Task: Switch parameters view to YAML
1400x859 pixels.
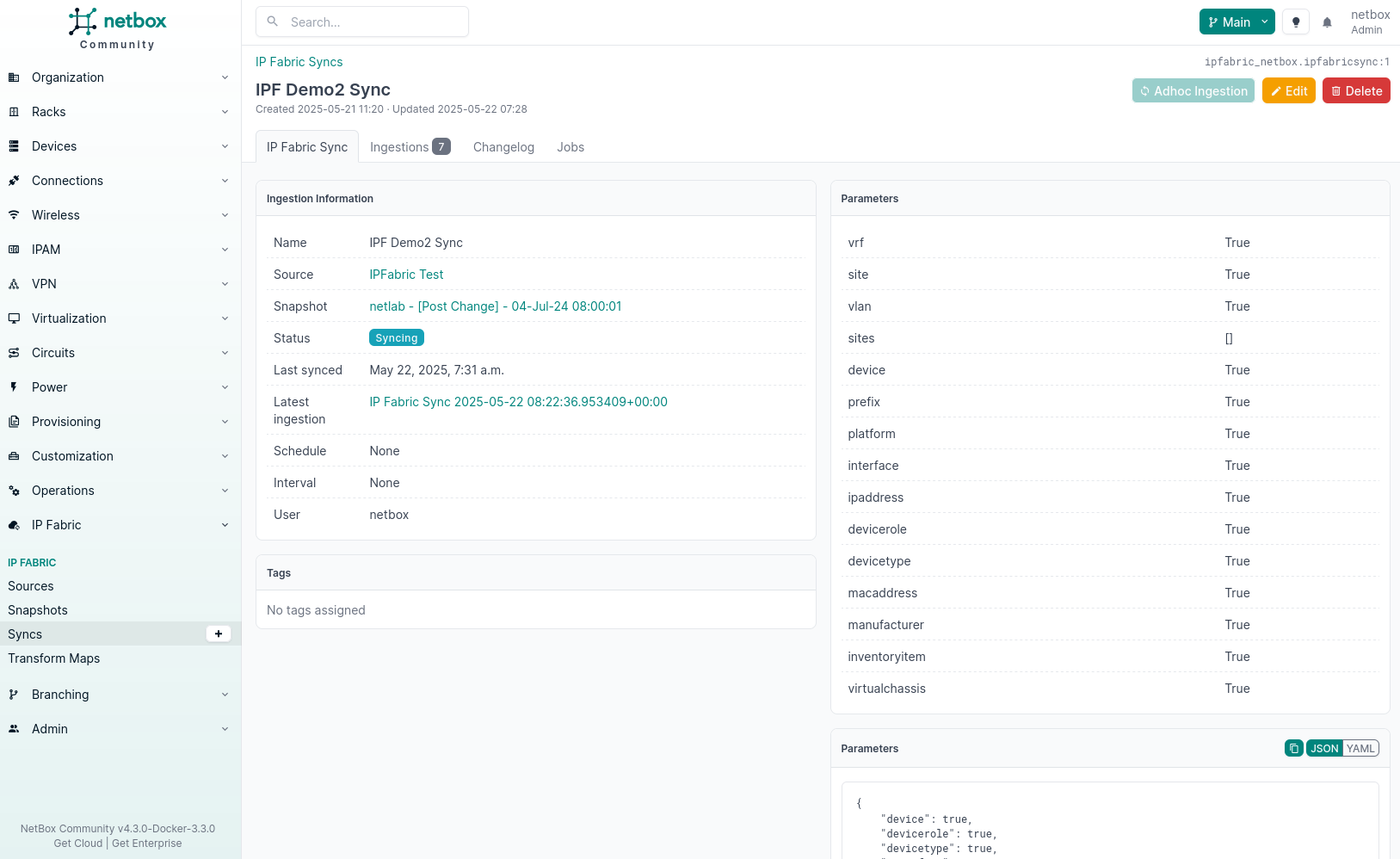Action: click(1360, 748)
